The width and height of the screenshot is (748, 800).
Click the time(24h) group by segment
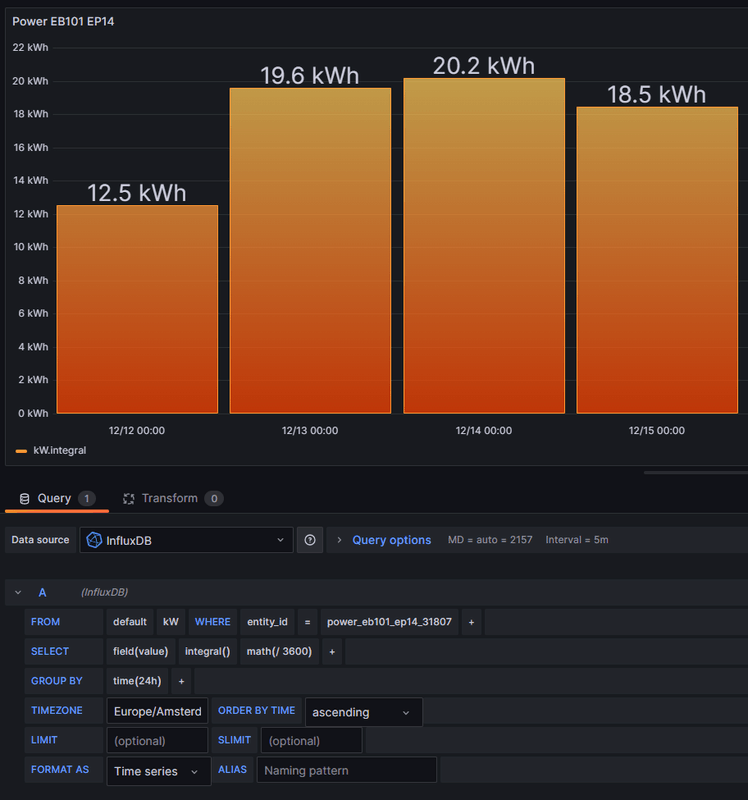click(138, 681)
